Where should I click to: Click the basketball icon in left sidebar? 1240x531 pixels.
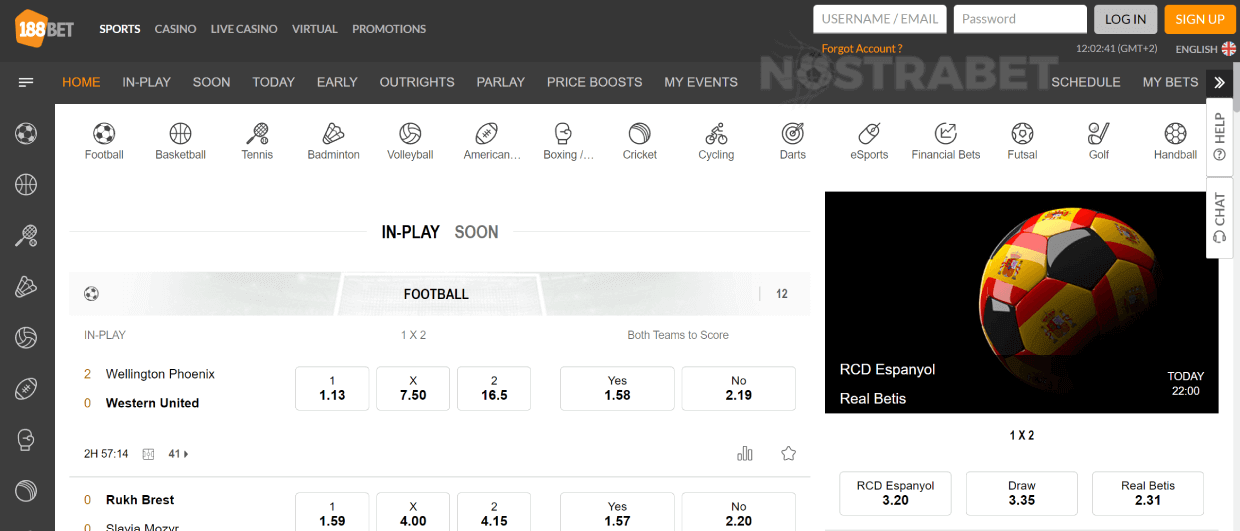coord(26,184)
